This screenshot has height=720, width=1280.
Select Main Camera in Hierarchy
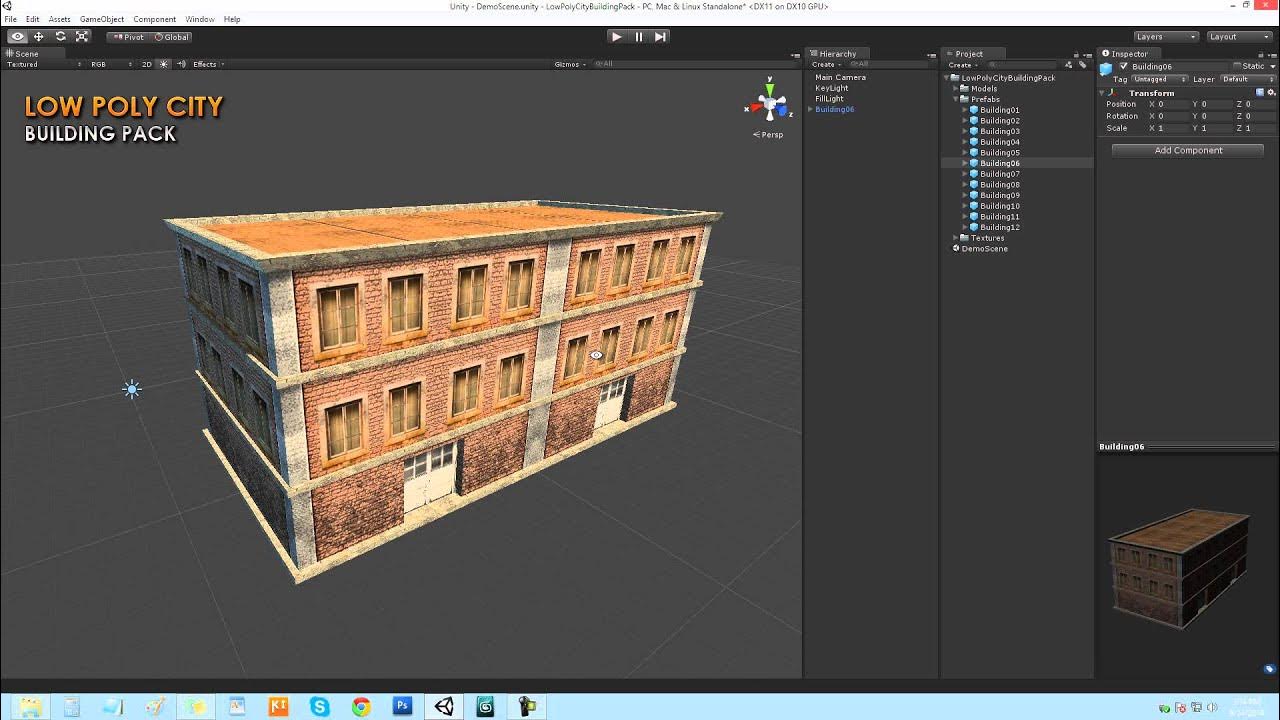pyautogui.click(x=840, y=77)
